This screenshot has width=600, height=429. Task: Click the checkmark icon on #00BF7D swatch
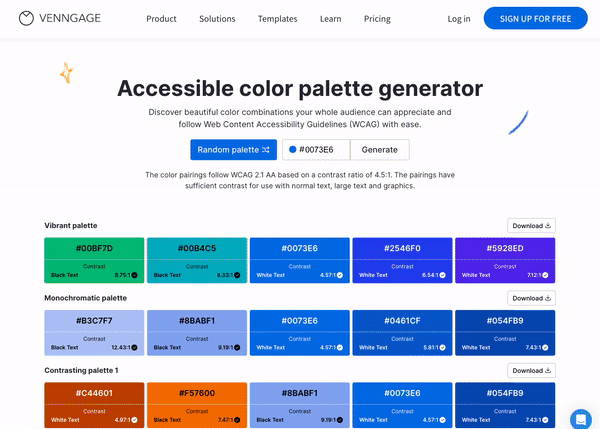pyautogui.click(x=135, y=275)
